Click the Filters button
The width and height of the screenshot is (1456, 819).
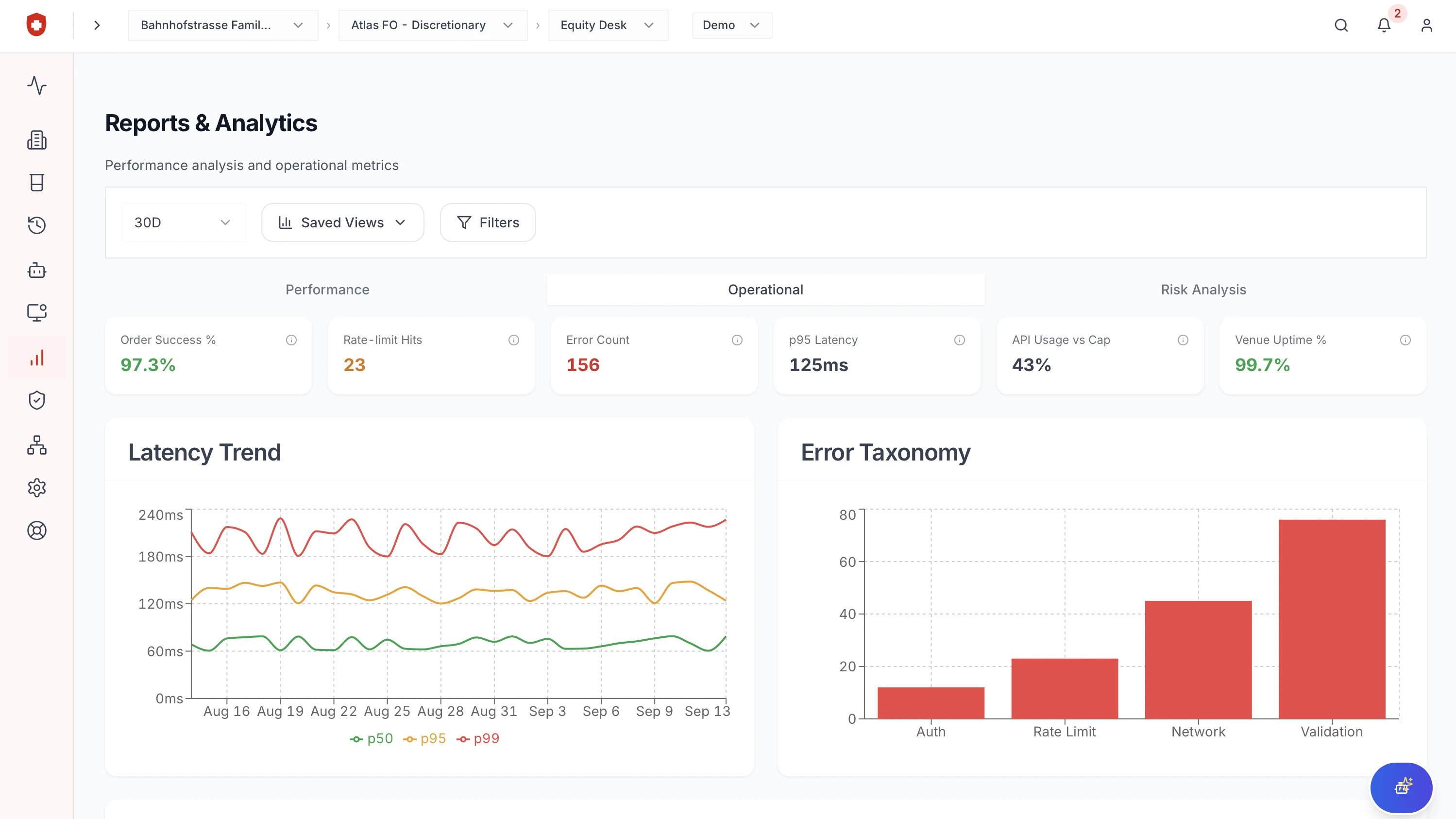(x=488, y=222)
